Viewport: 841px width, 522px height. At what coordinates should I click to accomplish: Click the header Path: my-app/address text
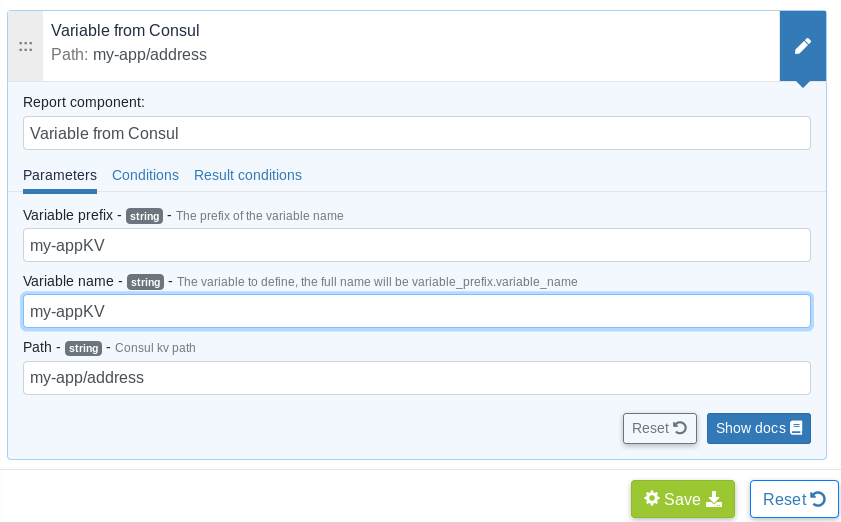tap(129, 55)
